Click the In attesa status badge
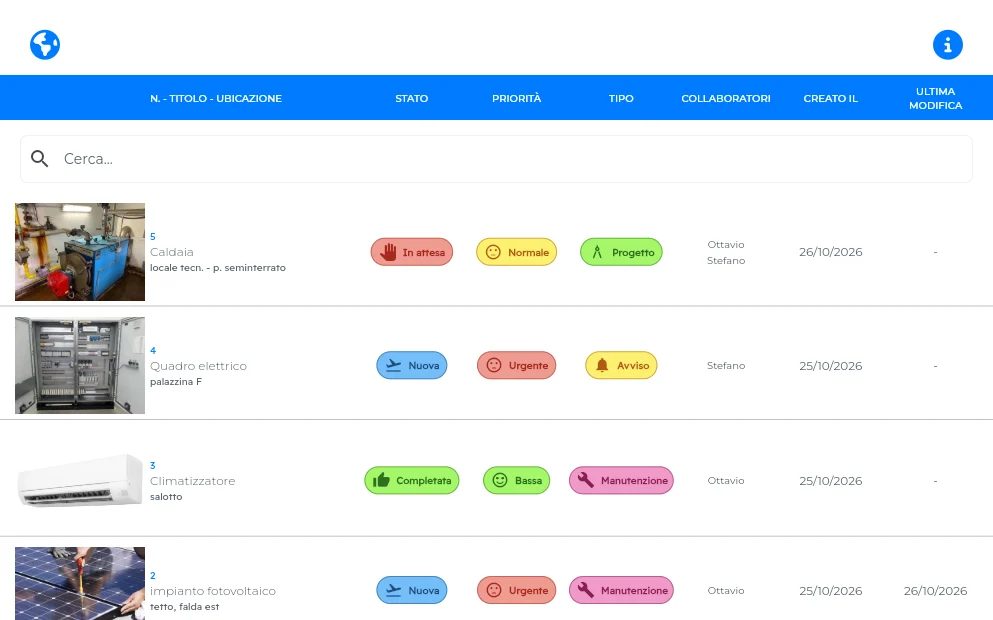Image resolution: width=993 pixels, height=620 pixels. click(412, 252)
